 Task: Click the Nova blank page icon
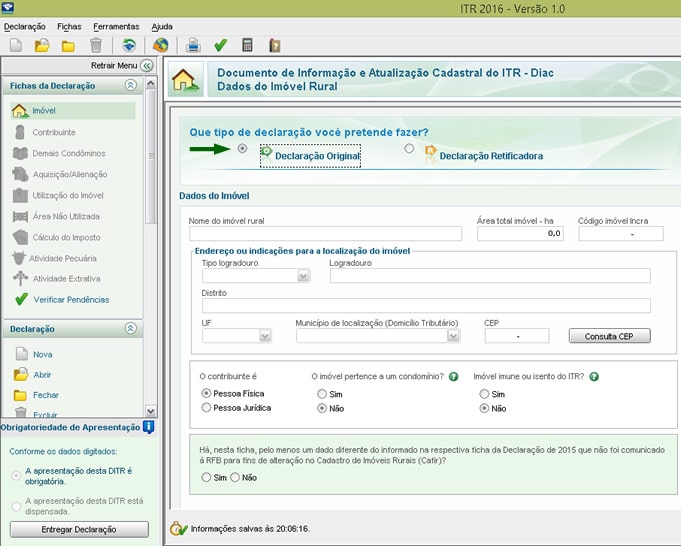tap(22, 354)
